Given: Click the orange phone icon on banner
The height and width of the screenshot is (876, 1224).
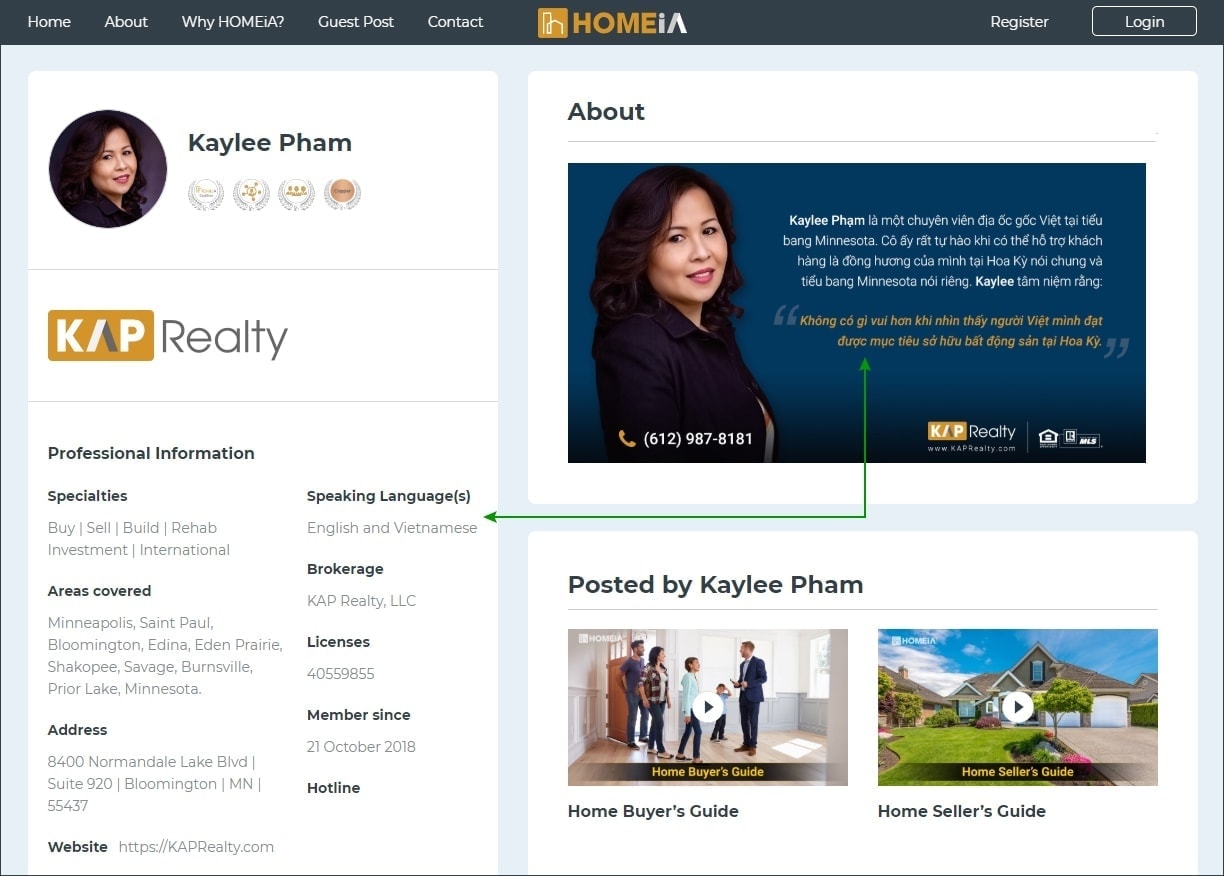Looking at the screenshot, I should pyautogui.click(x=627, y=438).
